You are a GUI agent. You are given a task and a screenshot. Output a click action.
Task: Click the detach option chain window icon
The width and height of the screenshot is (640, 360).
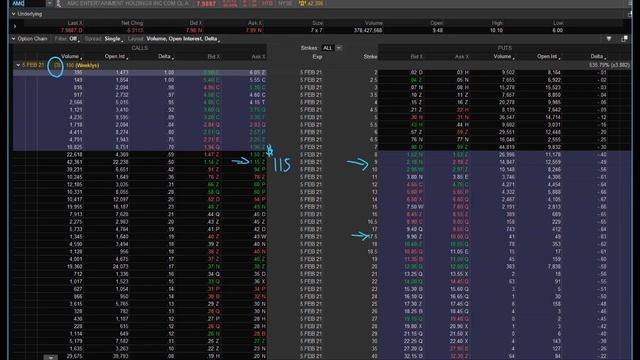(x=624, y=39)
